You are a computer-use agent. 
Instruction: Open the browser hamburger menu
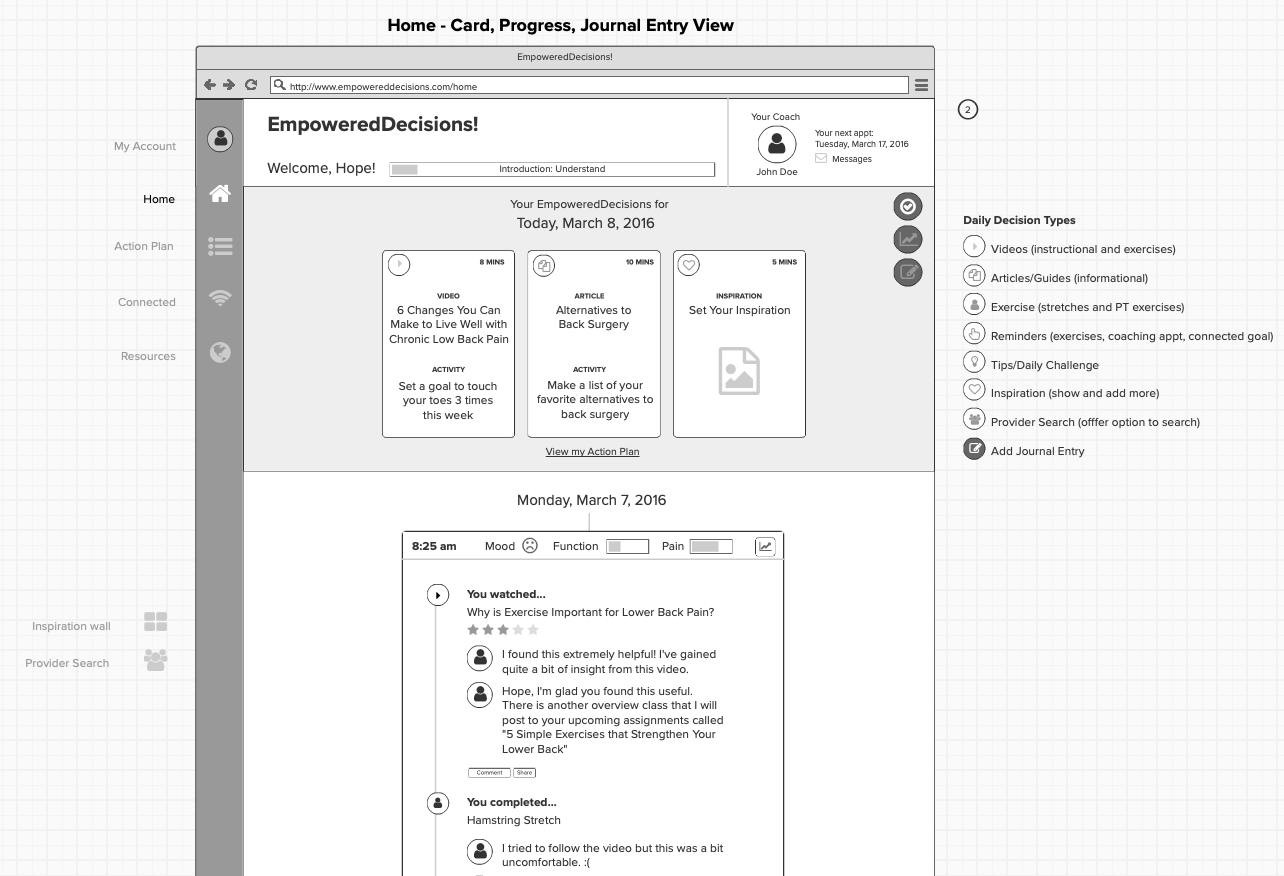(921, 86)
